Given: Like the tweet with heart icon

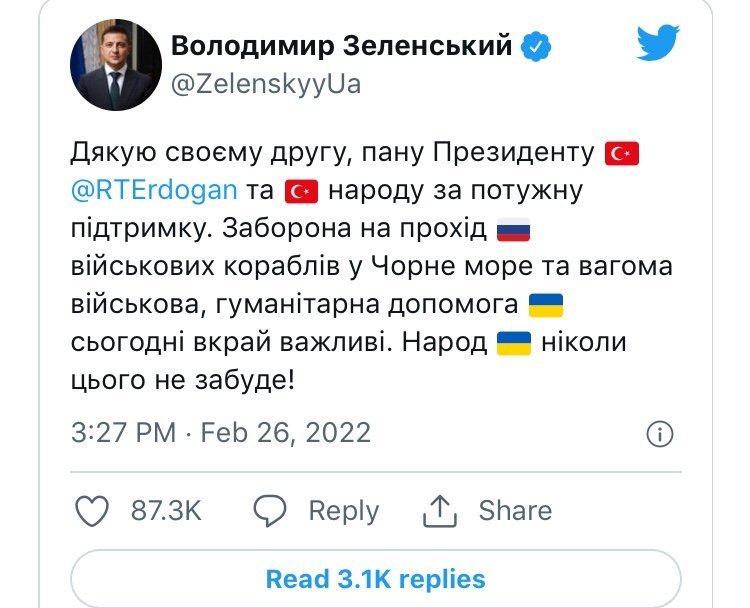Looking at the screenshot, I should [92, 511].
